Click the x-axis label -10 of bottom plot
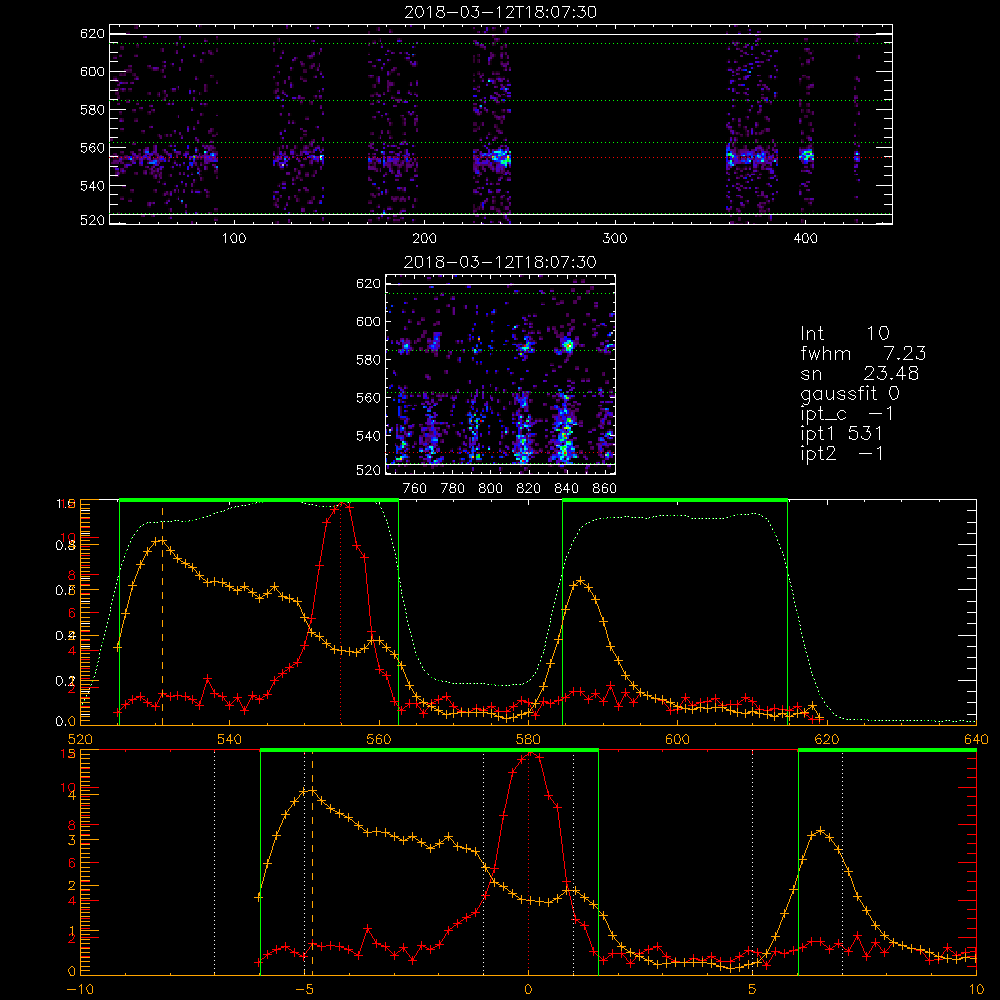This screenshot has height=1000, width=1000. 80,989
